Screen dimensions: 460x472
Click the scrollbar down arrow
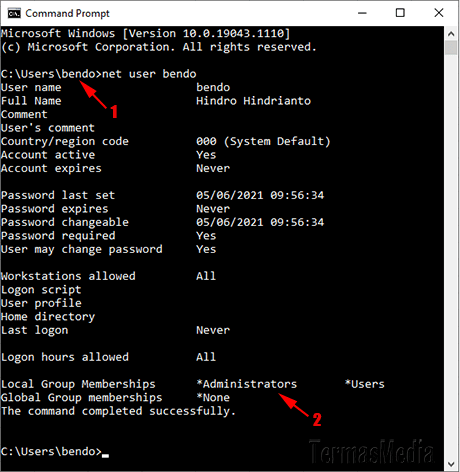tap(451, 464)
